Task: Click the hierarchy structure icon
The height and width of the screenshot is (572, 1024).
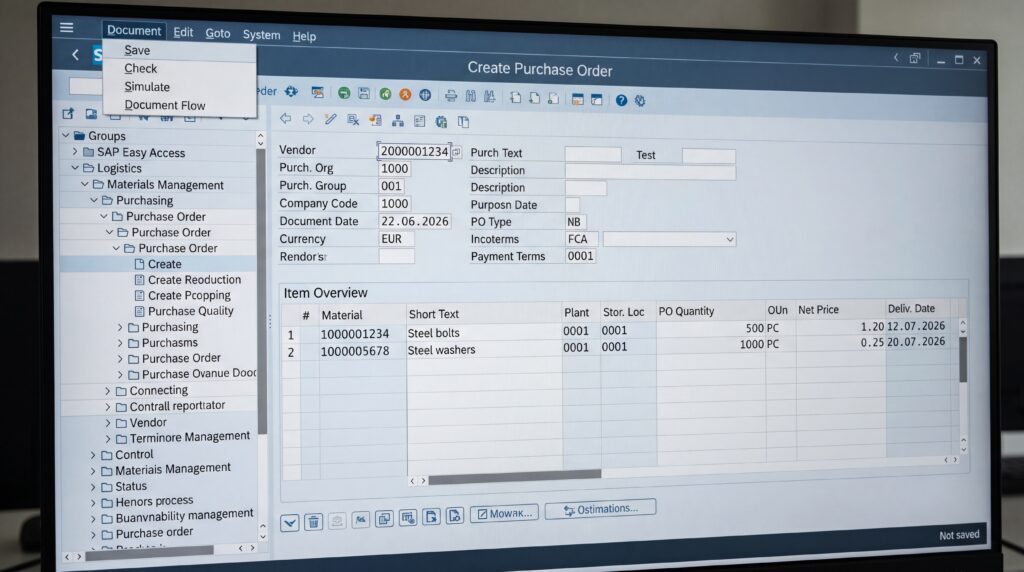Action: coord(397,121)
